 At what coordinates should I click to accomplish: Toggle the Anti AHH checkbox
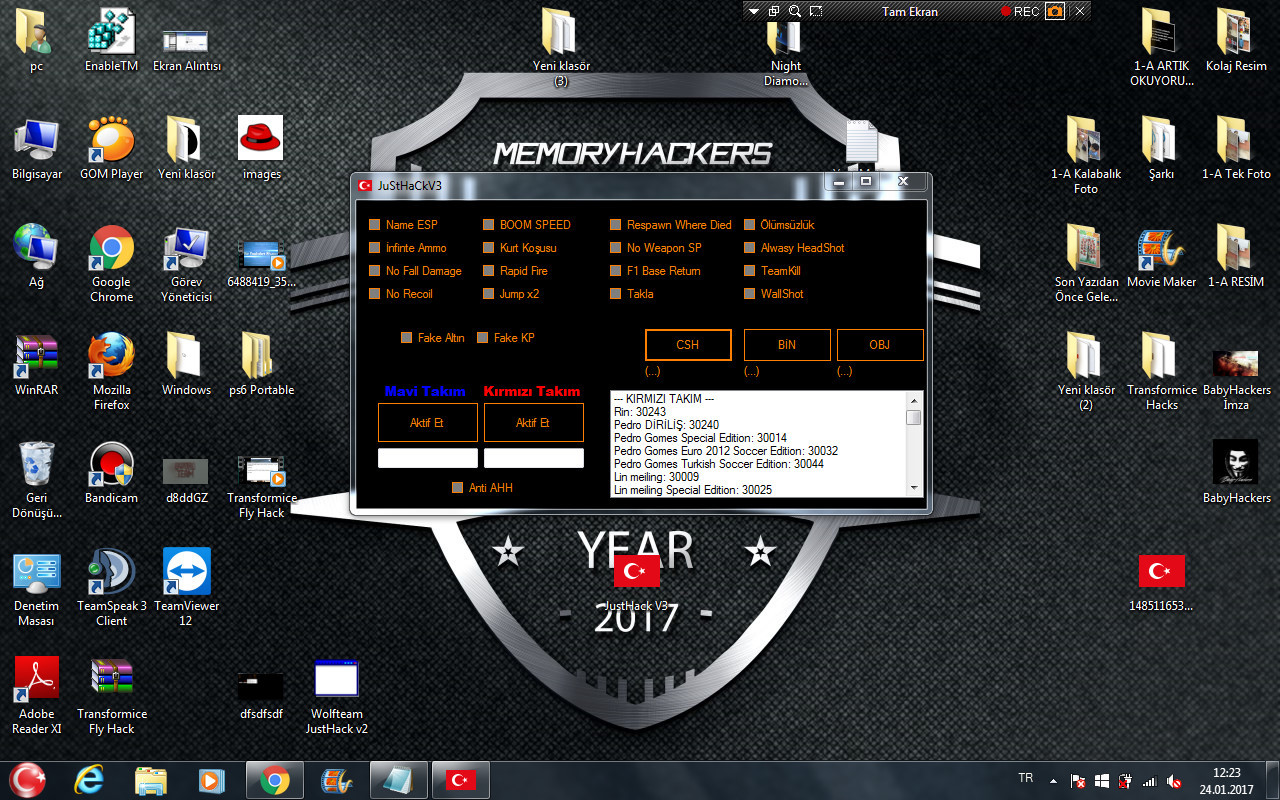click(x=458, y=488)
